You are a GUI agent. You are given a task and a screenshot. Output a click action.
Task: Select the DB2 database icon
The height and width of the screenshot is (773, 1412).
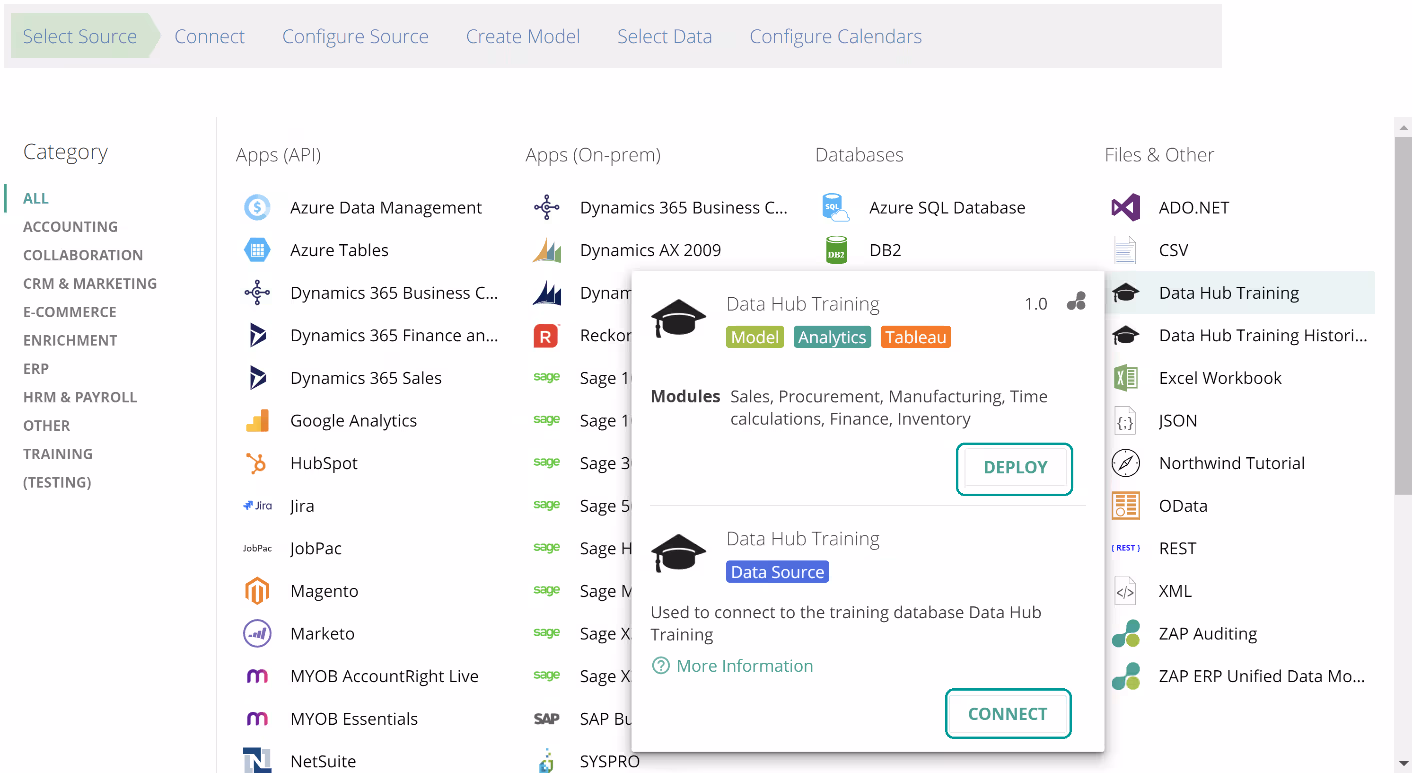pos(835,249)
